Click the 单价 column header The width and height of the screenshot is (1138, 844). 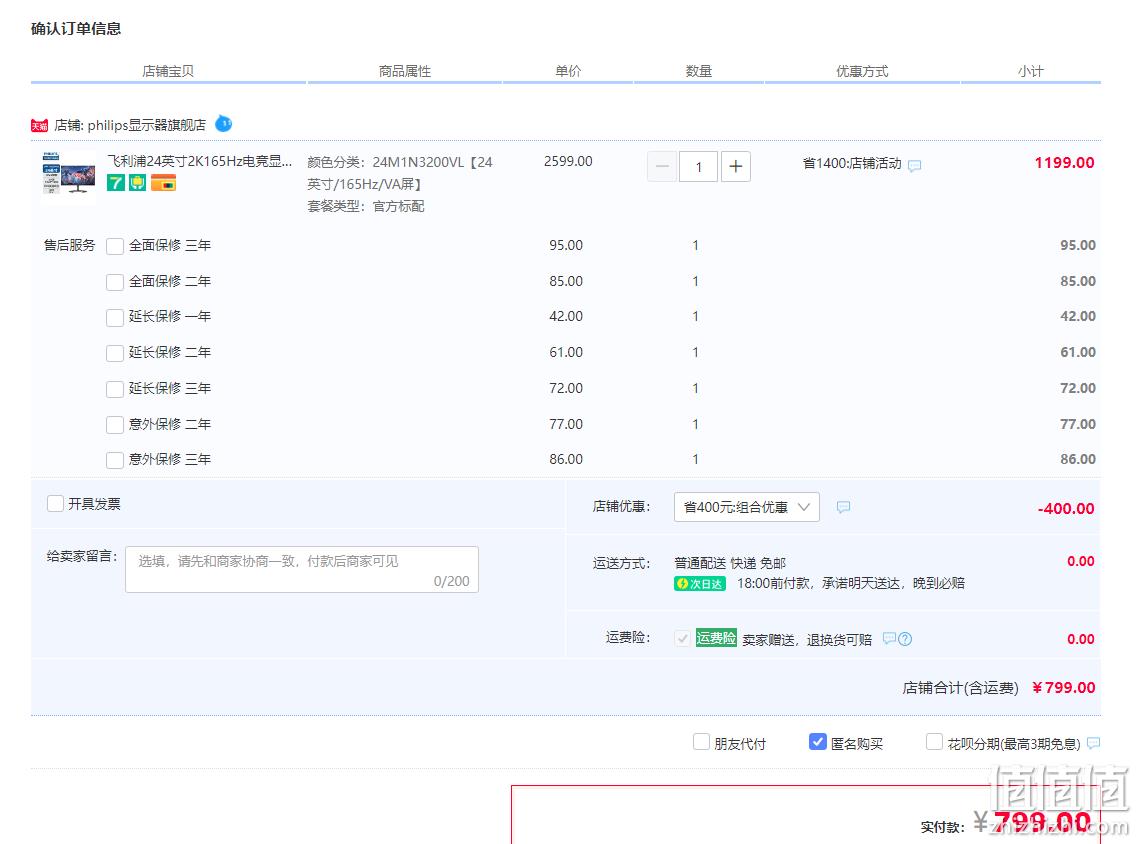pyautogui.click(x=568, y=71)
